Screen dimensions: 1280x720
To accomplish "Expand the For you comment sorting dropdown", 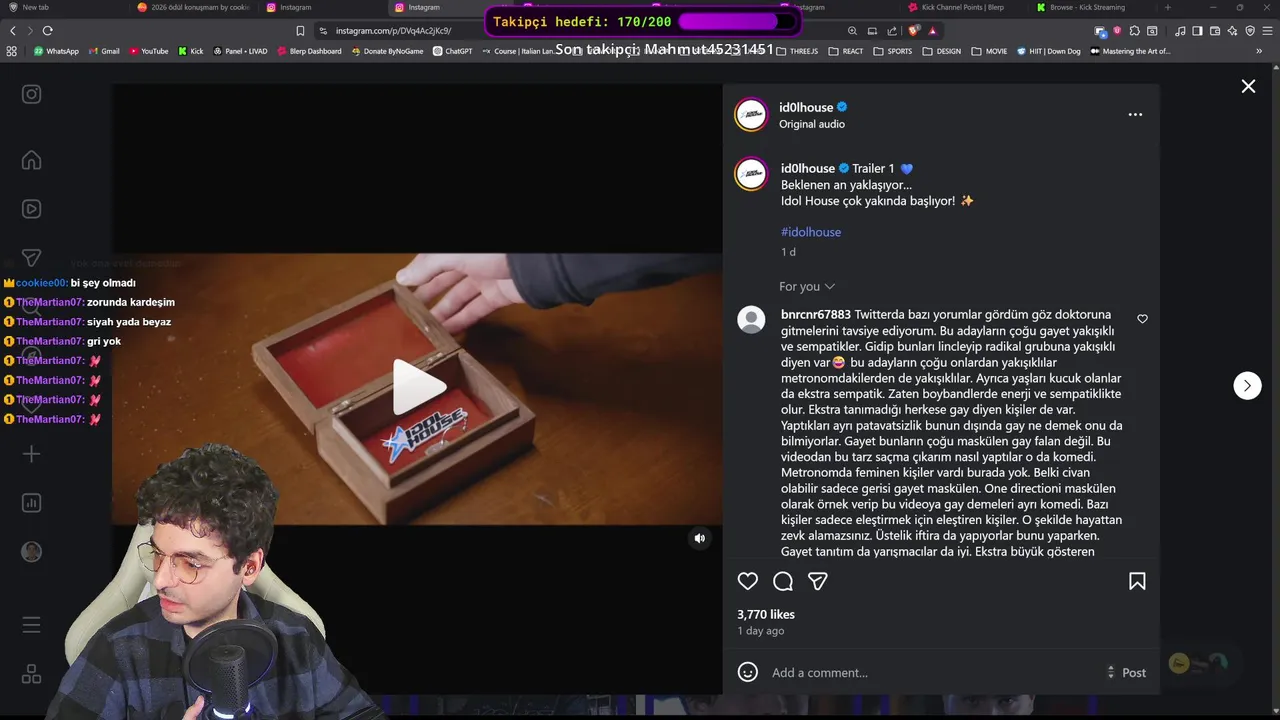I will click(x=807, y=287).
